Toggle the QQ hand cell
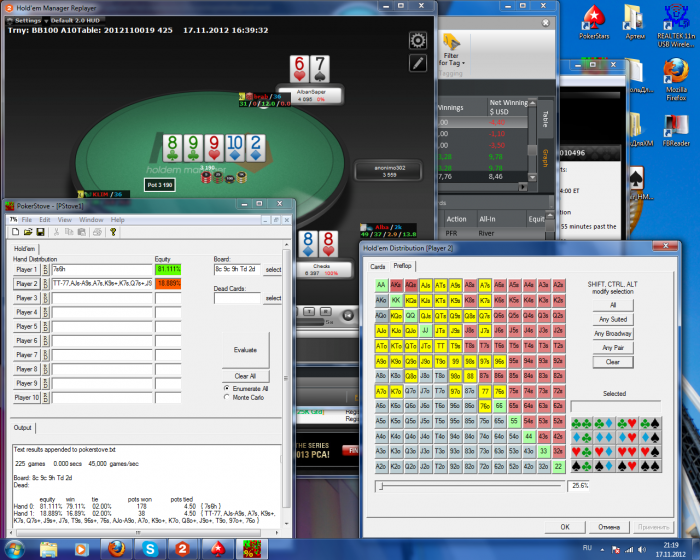Viewport: 700px width, 560px height. tap(410, 315)
